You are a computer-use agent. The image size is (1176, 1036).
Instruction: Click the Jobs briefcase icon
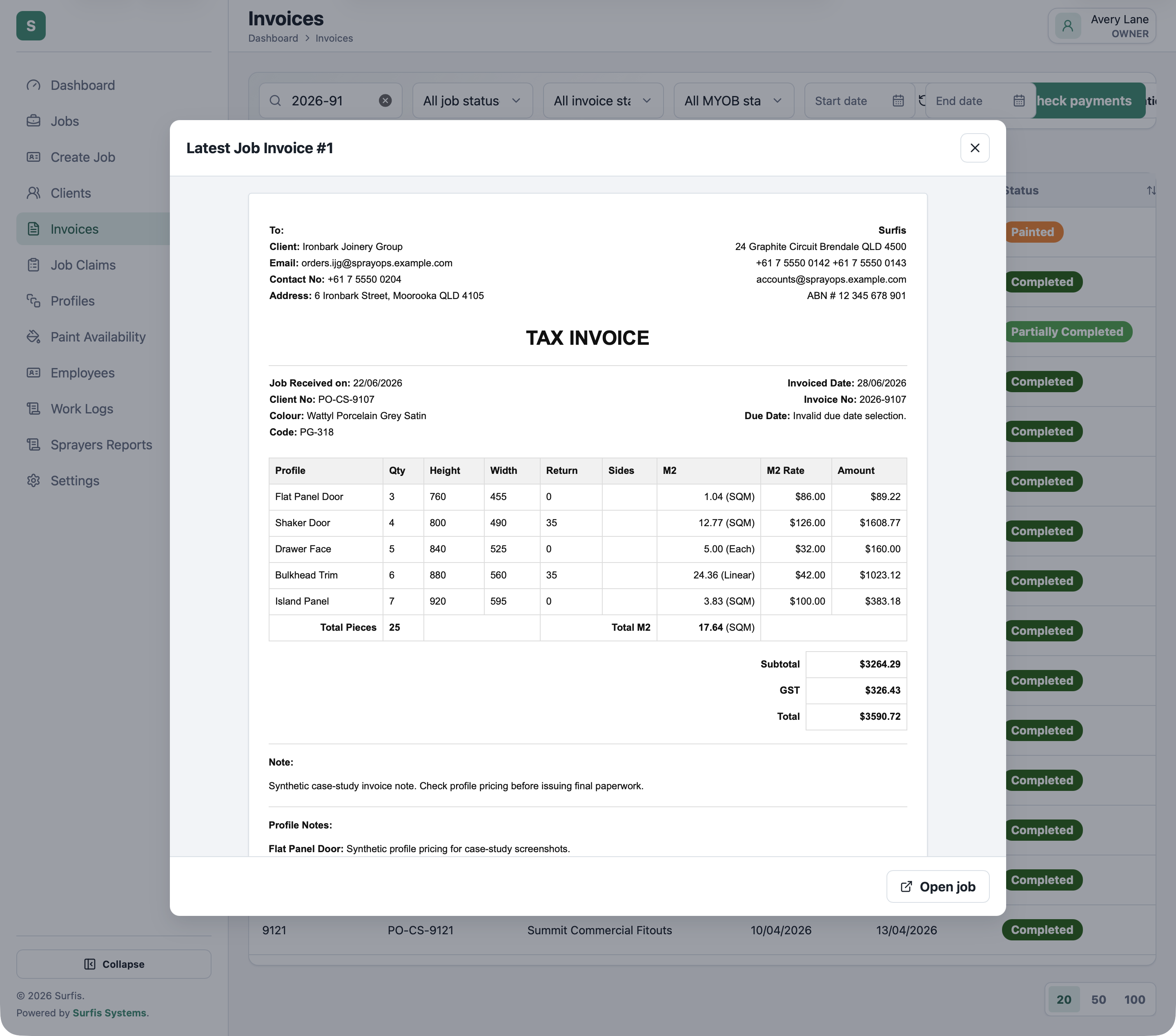tap(33, 121)
